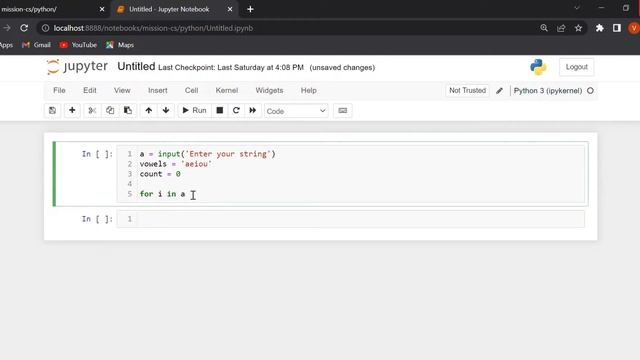Viewport: 640px width, 360px height.
Task: Copy selected cells icon
Action: click(110, 111)
